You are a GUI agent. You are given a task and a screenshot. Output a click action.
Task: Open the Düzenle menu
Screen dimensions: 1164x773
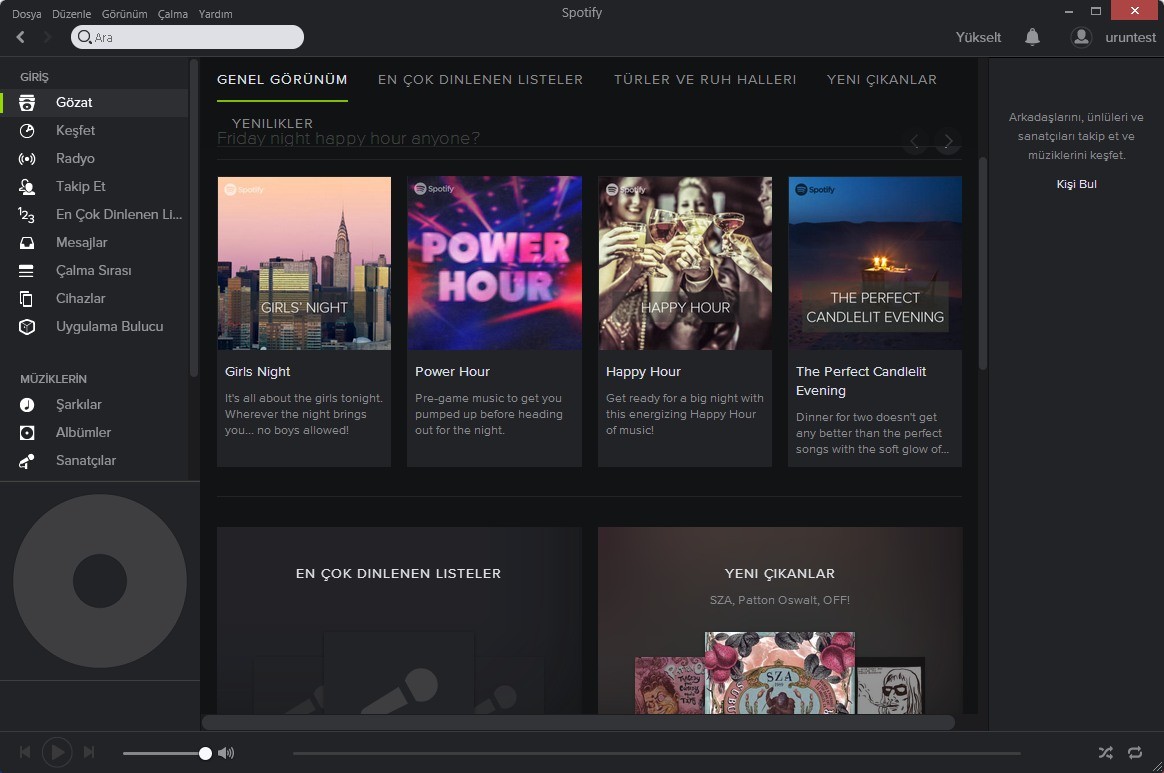[x=71, y=14]
